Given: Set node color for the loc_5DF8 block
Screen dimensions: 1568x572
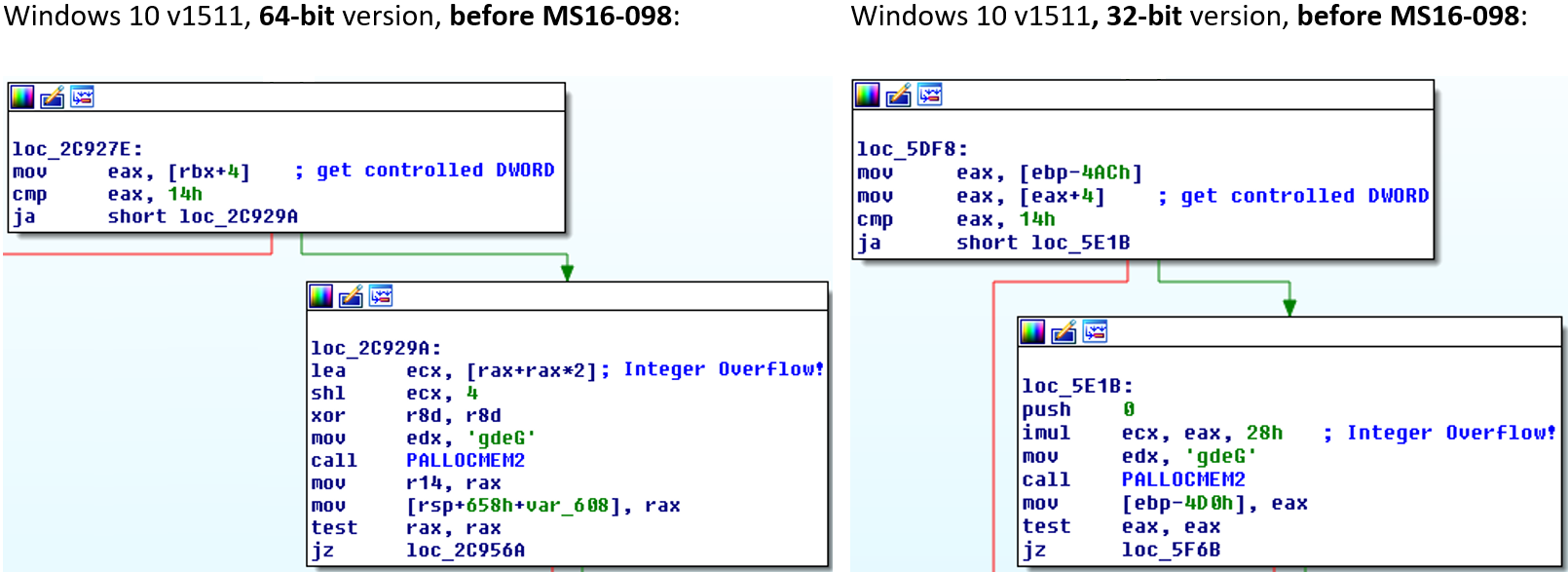Looking at the screenshot, I should coord(868,95).
